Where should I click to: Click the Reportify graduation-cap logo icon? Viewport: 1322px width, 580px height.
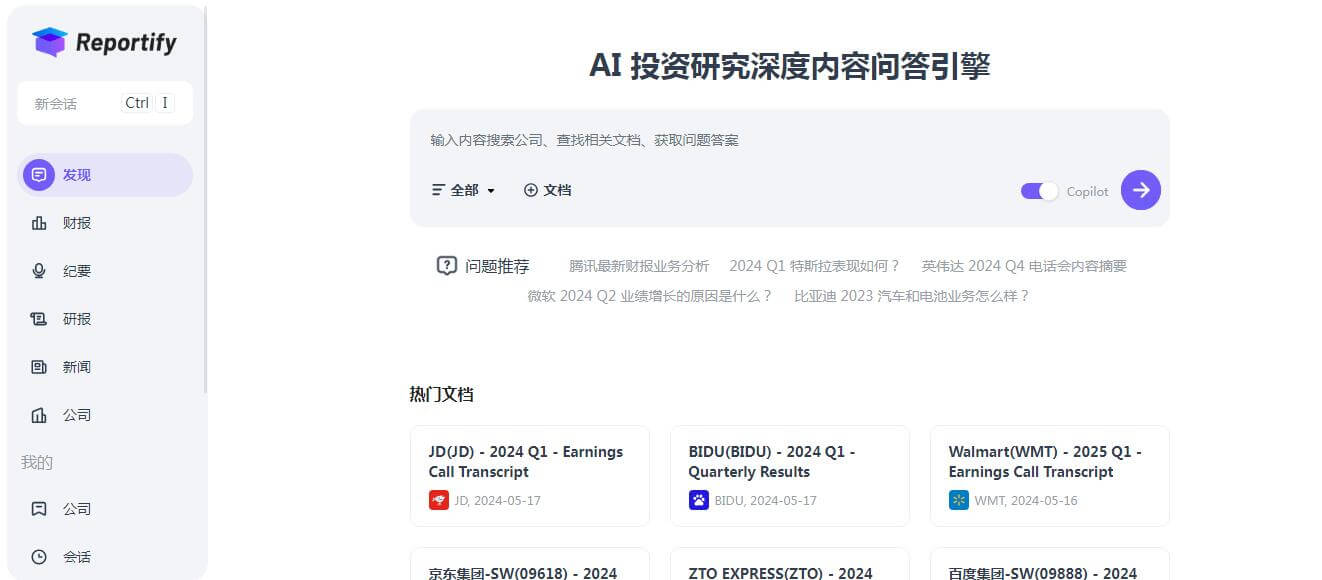tap(47, 41)
